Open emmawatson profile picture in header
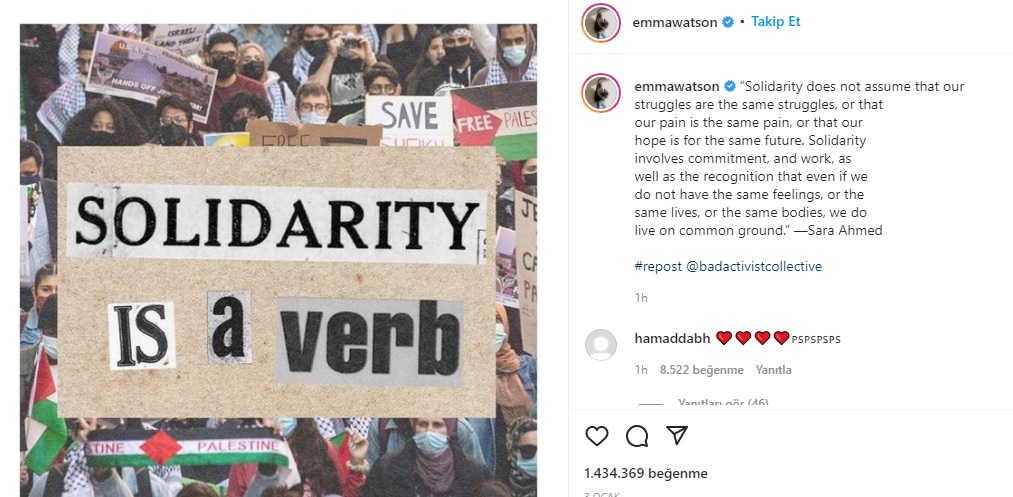Screen dimensions: 1013x497 [x=601, y=23]
